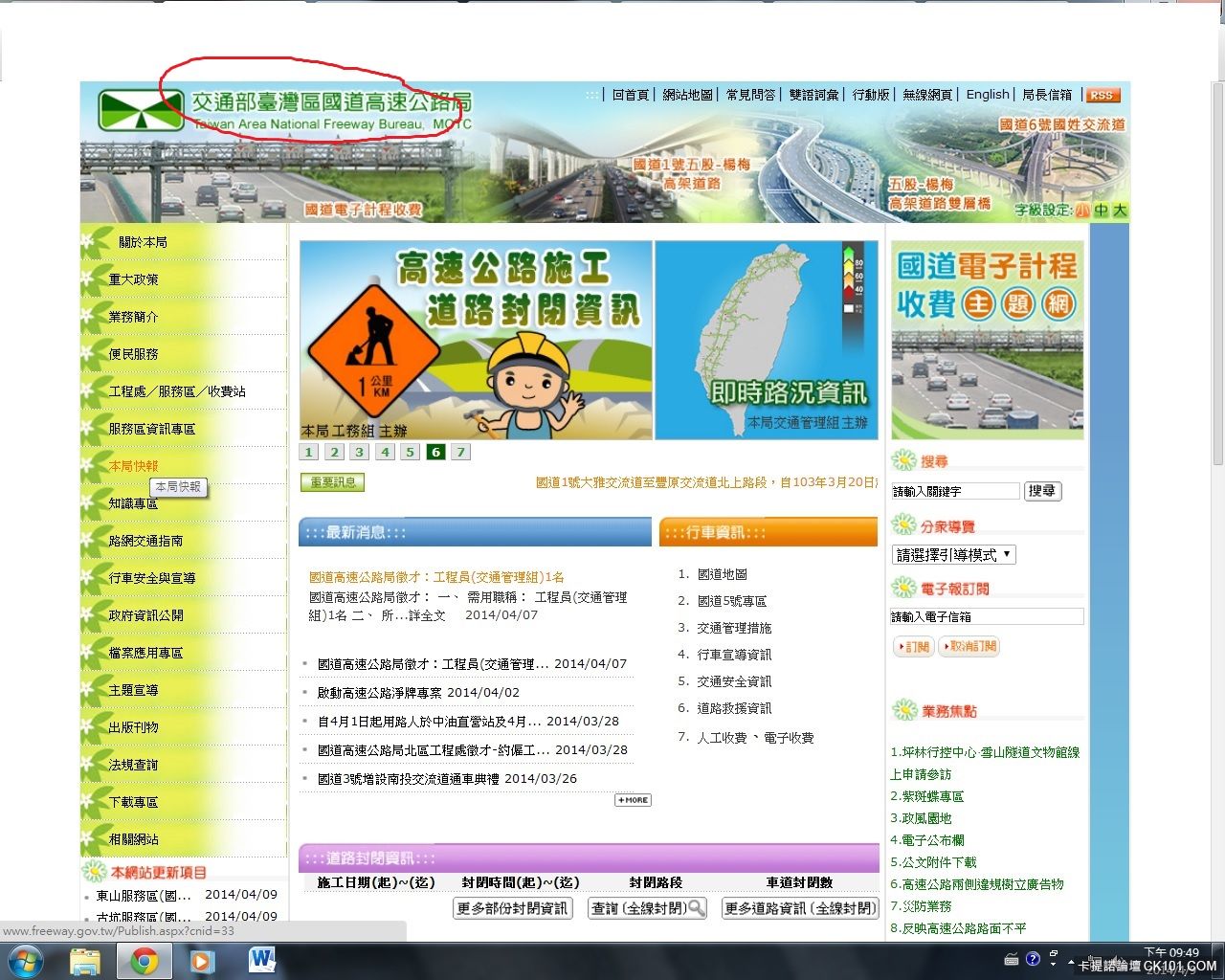Open 行動版 mobile version link

coord(871,95)
